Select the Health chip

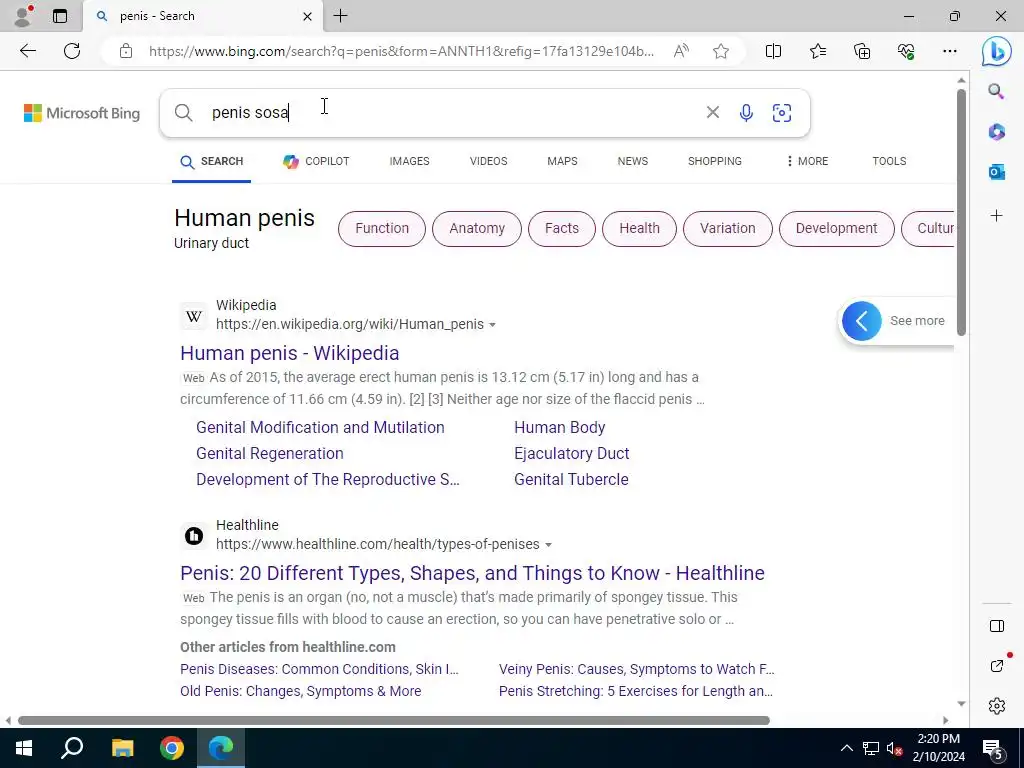639,229
